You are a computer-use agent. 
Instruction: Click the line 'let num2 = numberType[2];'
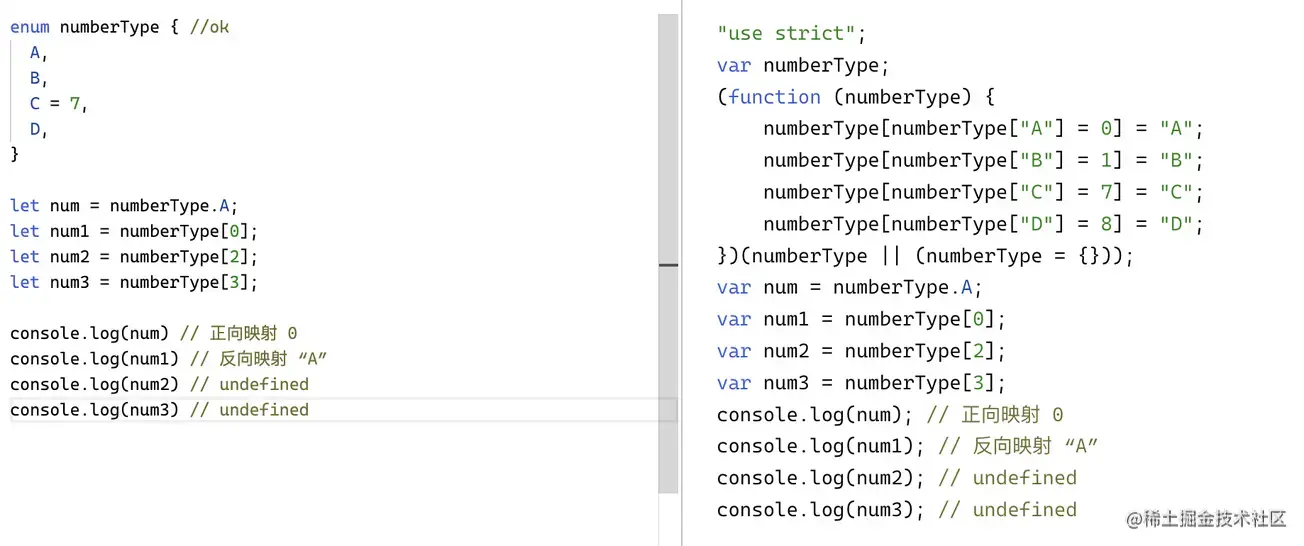134,257
